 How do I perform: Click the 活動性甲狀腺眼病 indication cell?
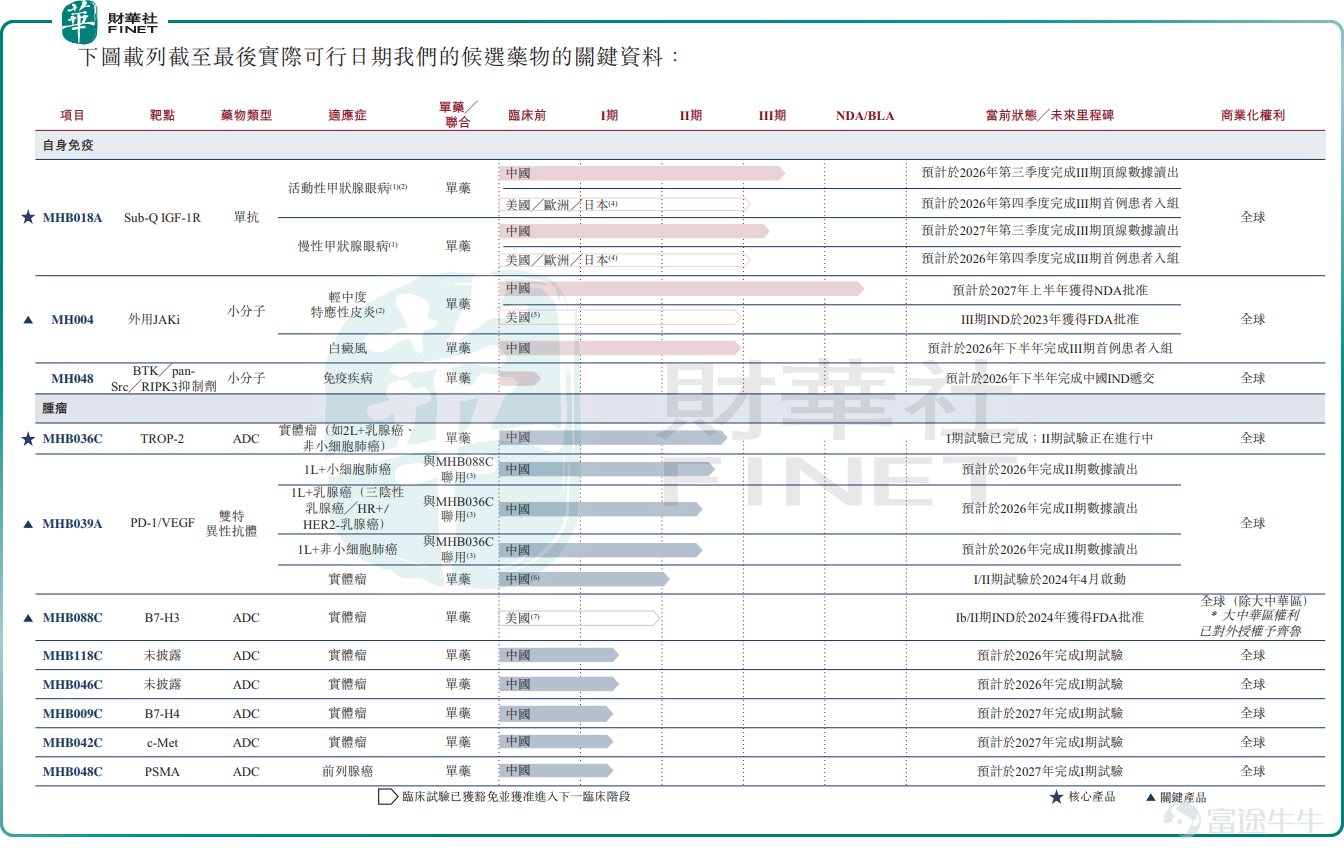(x=348, y=188)
